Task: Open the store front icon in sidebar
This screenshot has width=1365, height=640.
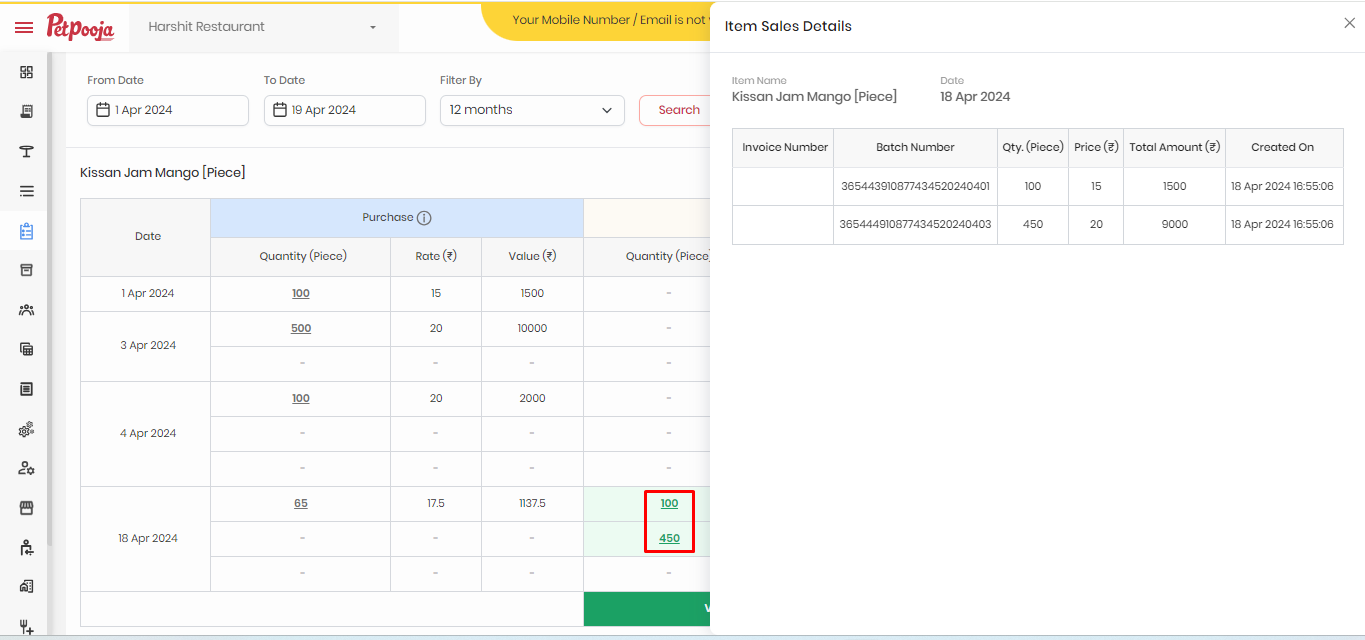Action: (27, 508)
